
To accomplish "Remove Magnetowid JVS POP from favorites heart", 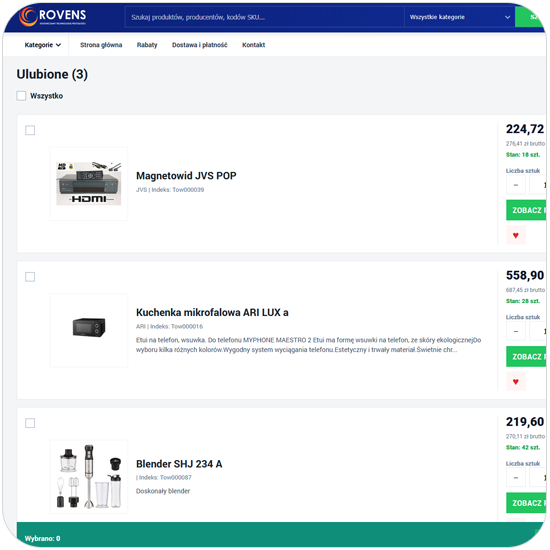I will (x=515, y=235).
